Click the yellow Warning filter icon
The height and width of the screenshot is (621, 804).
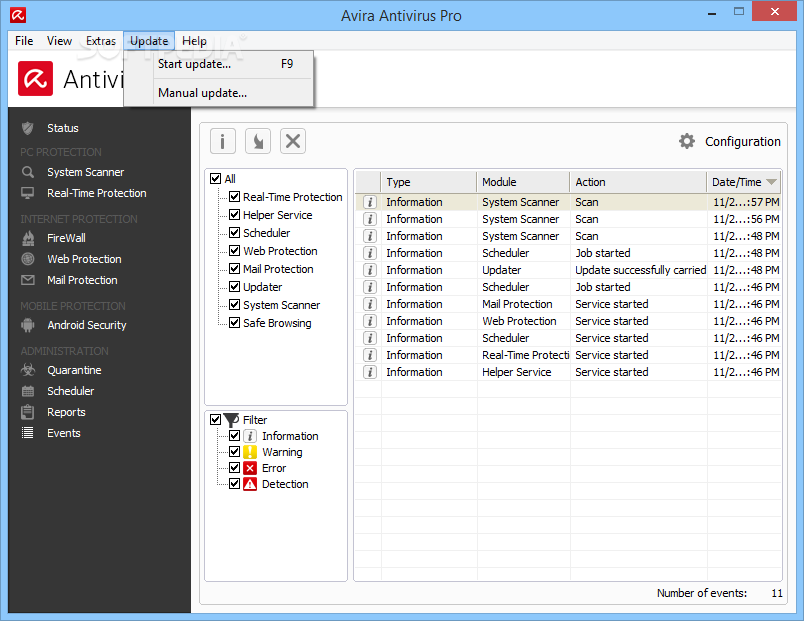click(250, 452)
